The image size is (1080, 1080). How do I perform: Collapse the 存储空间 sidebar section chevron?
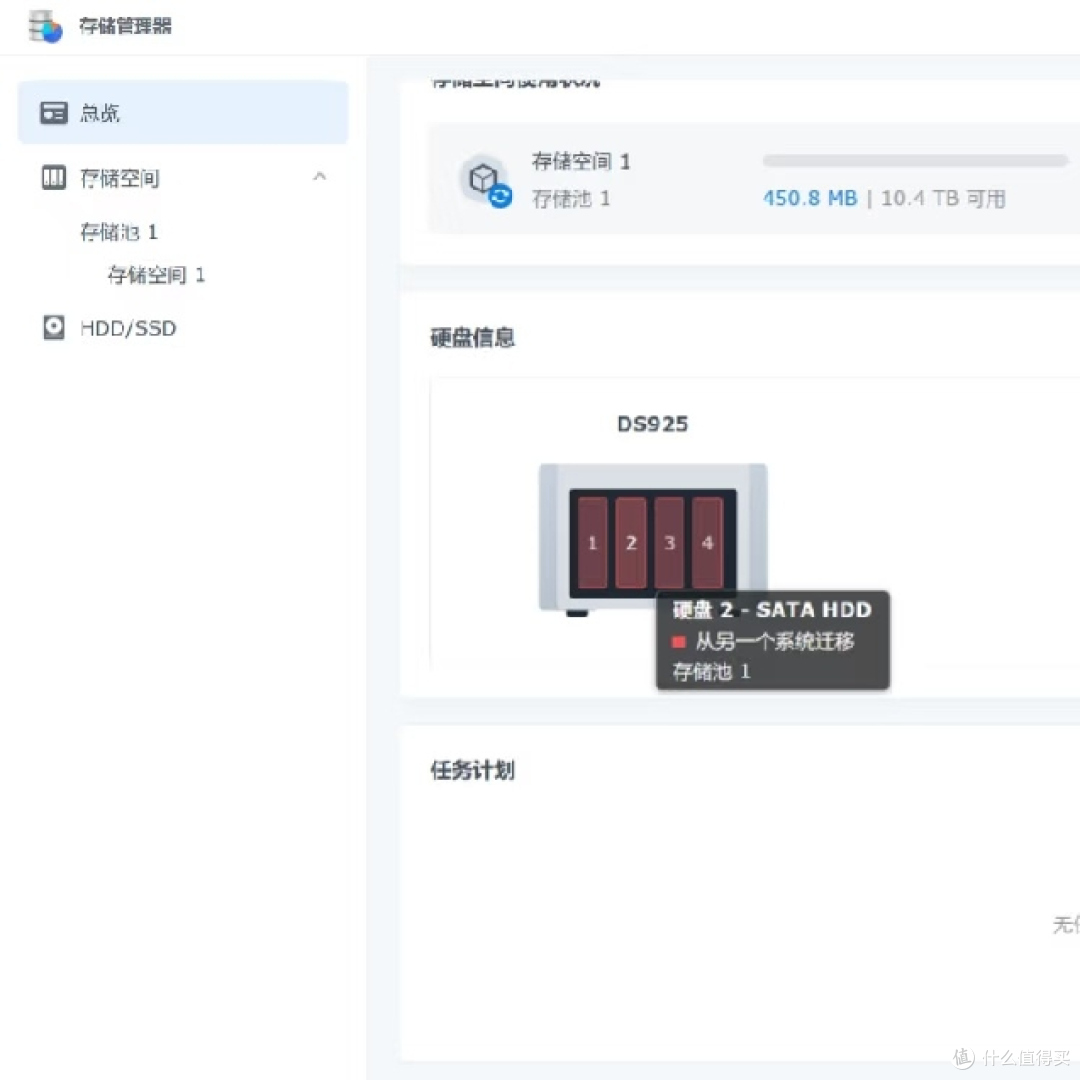320,177
